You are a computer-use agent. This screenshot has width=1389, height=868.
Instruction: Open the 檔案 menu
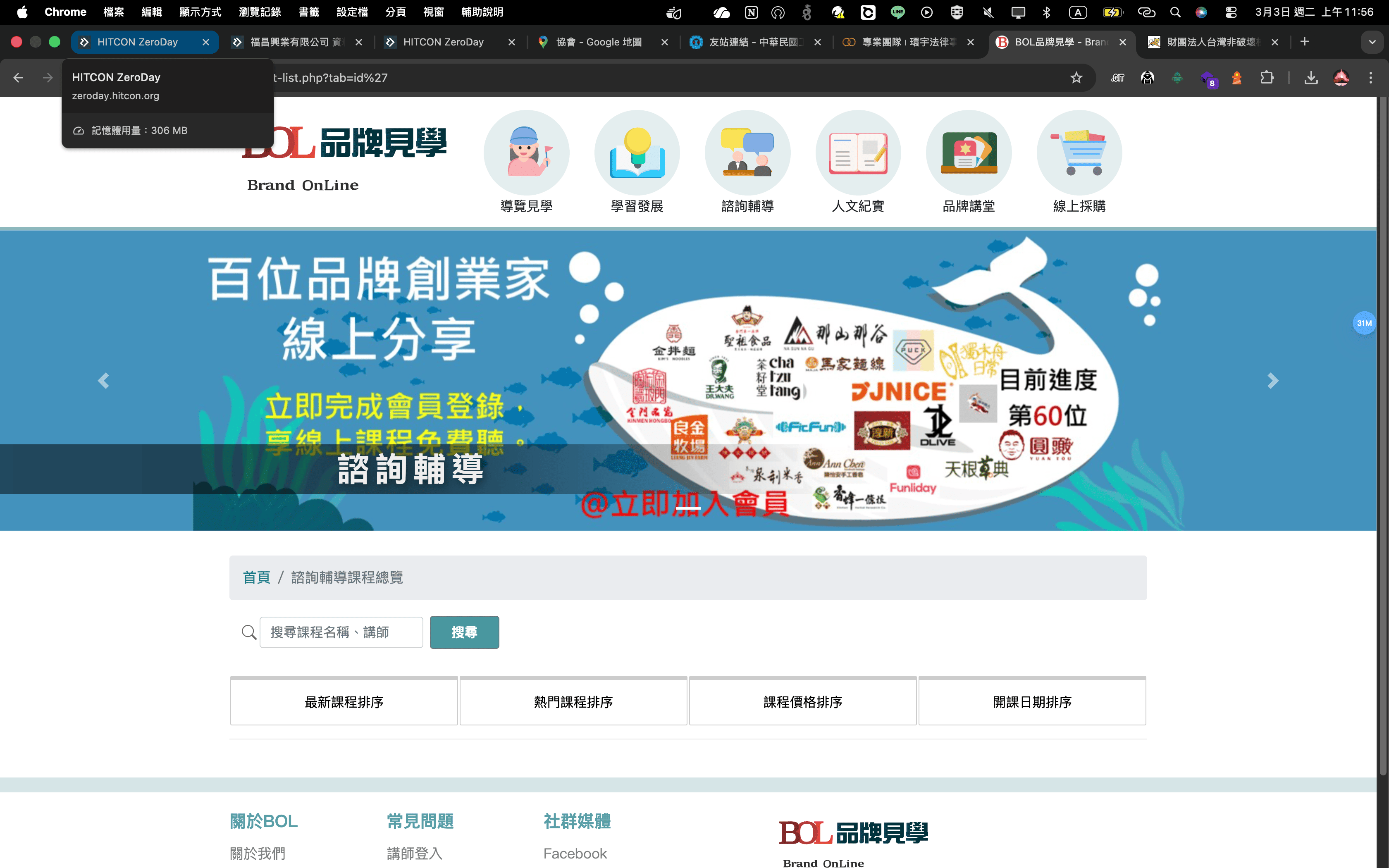(x=114, y=12)
